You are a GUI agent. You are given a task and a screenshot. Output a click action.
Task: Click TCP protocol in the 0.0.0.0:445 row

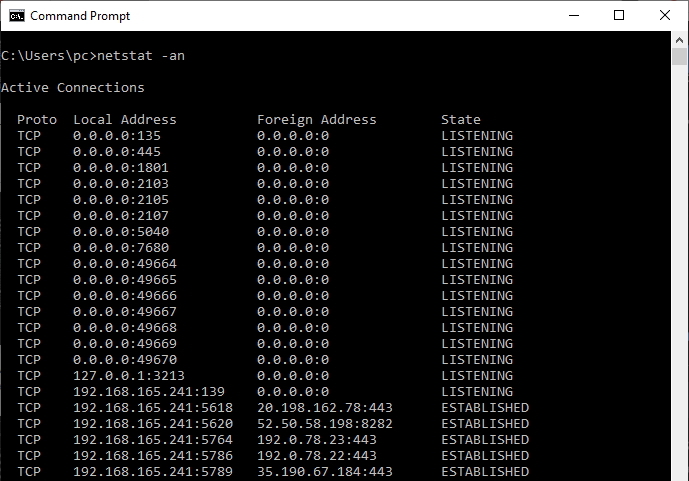[29, 152]
